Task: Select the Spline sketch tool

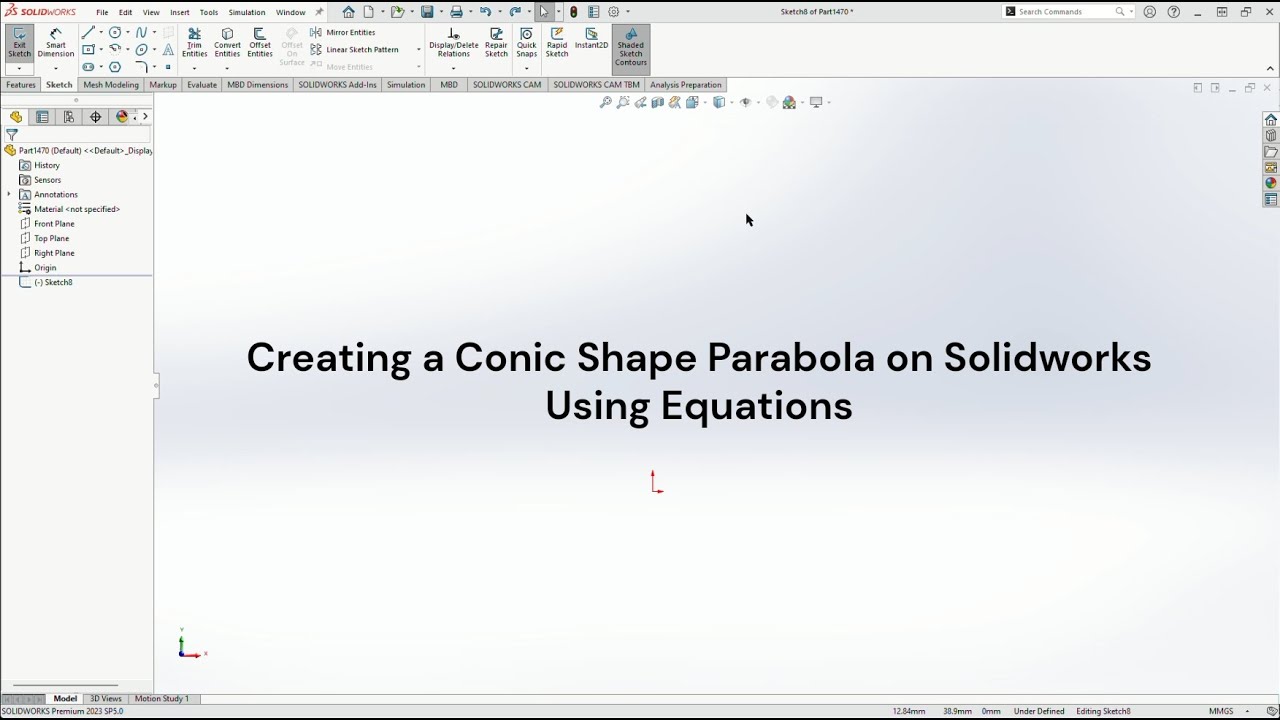Action: (141, 33)
